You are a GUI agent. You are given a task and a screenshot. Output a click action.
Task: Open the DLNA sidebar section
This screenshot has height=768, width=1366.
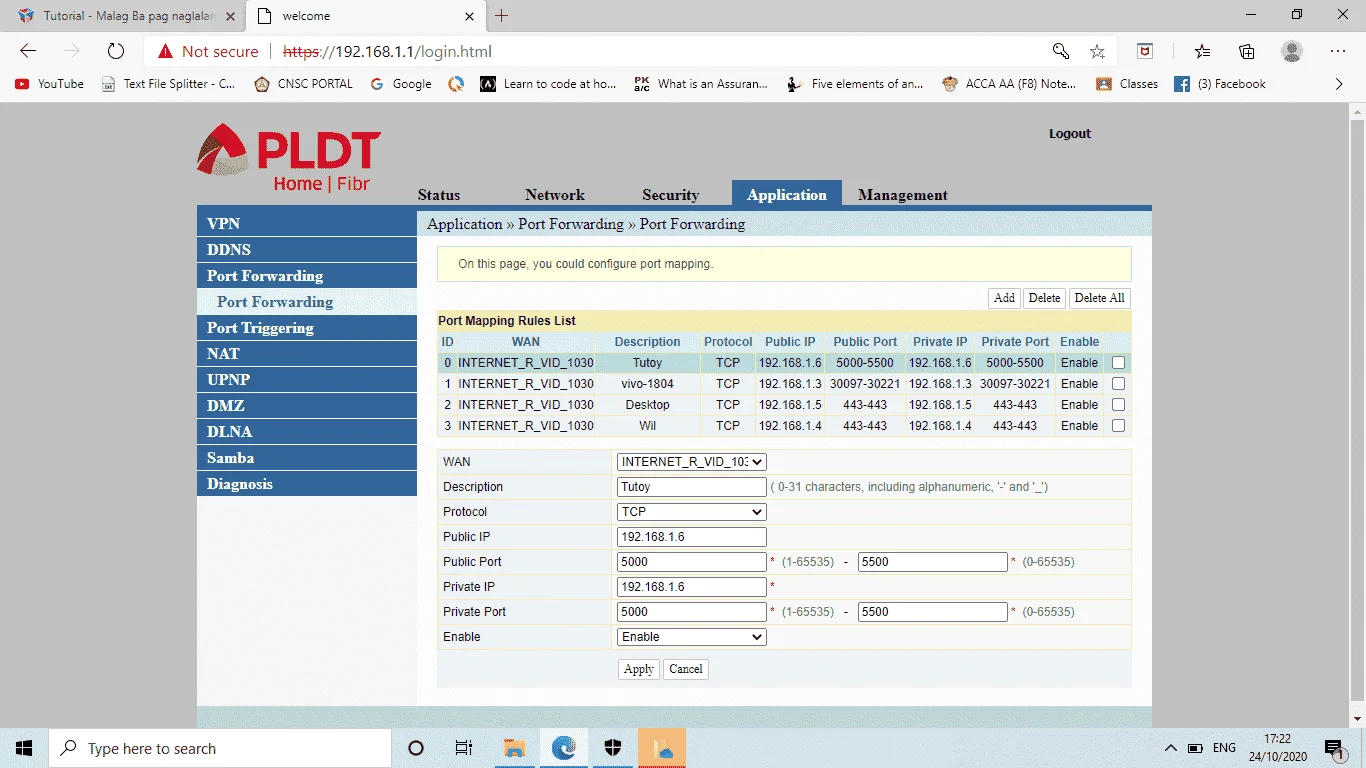click(307, 432)
